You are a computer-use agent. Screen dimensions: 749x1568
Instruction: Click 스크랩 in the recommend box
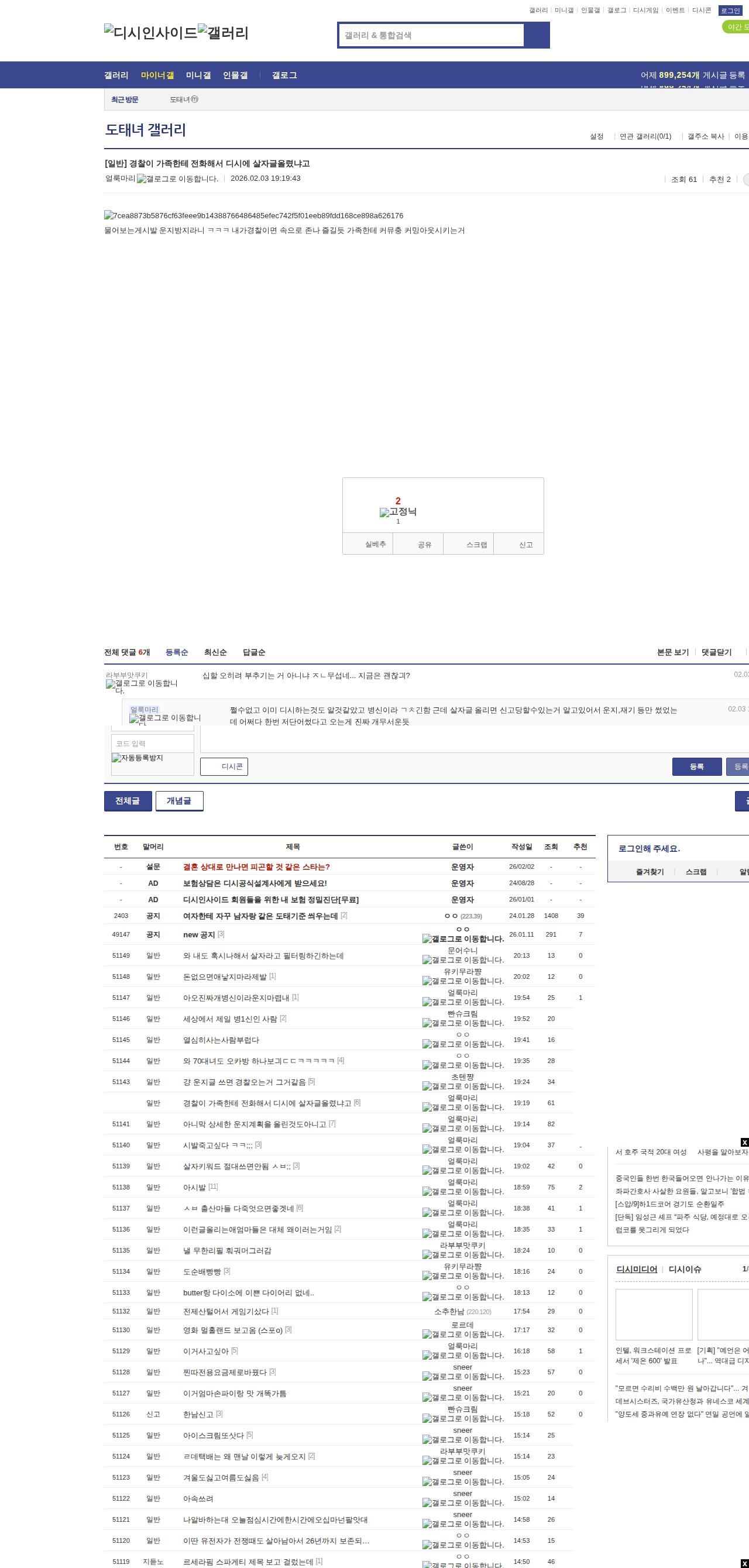point(468,544)
